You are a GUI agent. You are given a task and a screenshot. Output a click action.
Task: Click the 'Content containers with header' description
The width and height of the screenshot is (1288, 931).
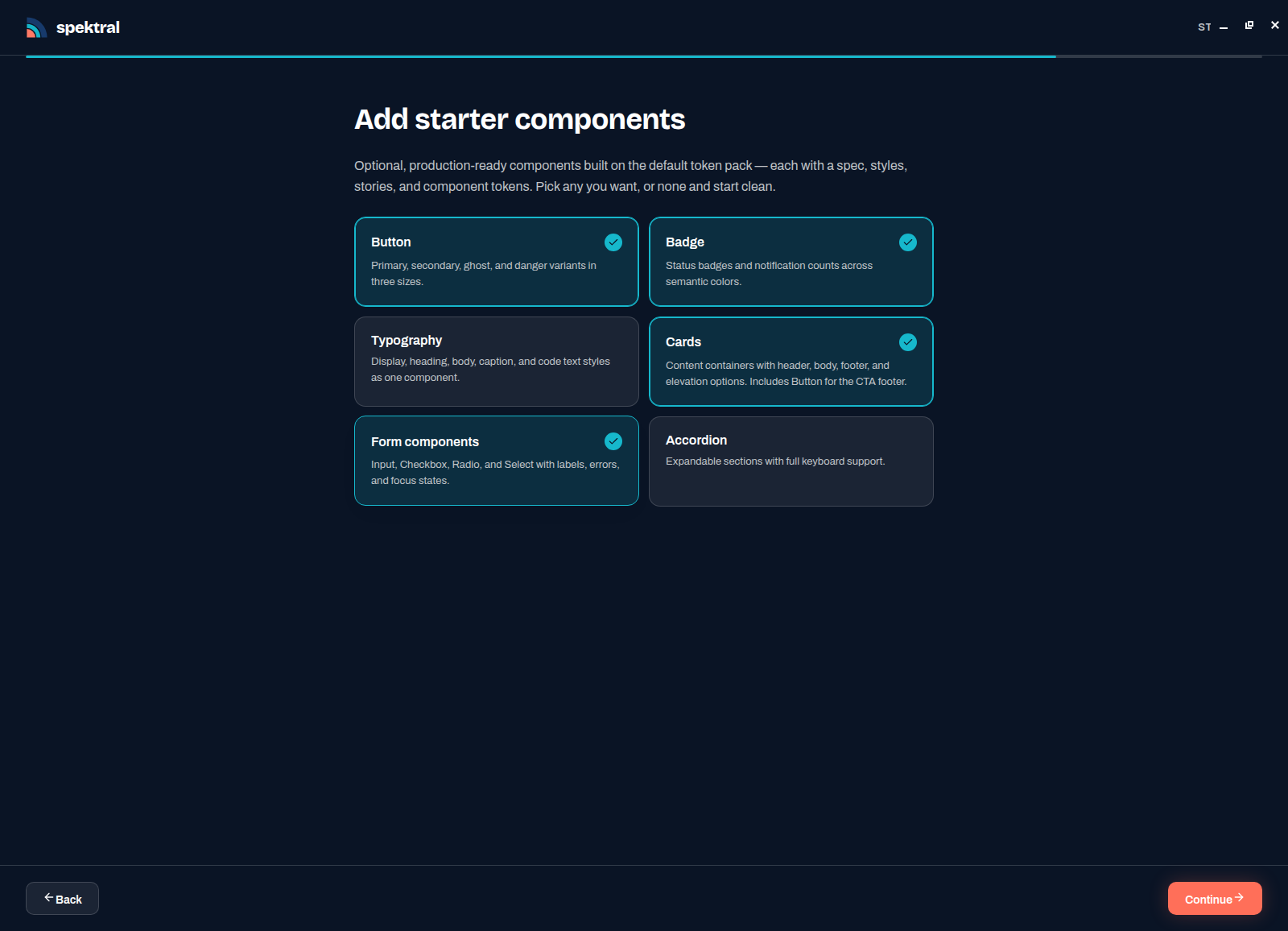pyautogui.click(x=786, y=374)
